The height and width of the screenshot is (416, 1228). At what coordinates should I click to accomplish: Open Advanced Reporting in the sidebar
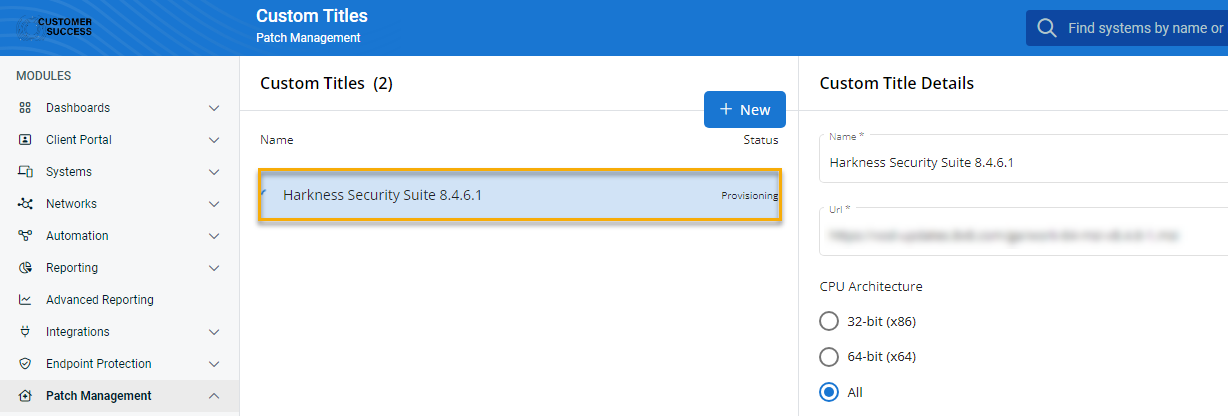pos(99,300)
